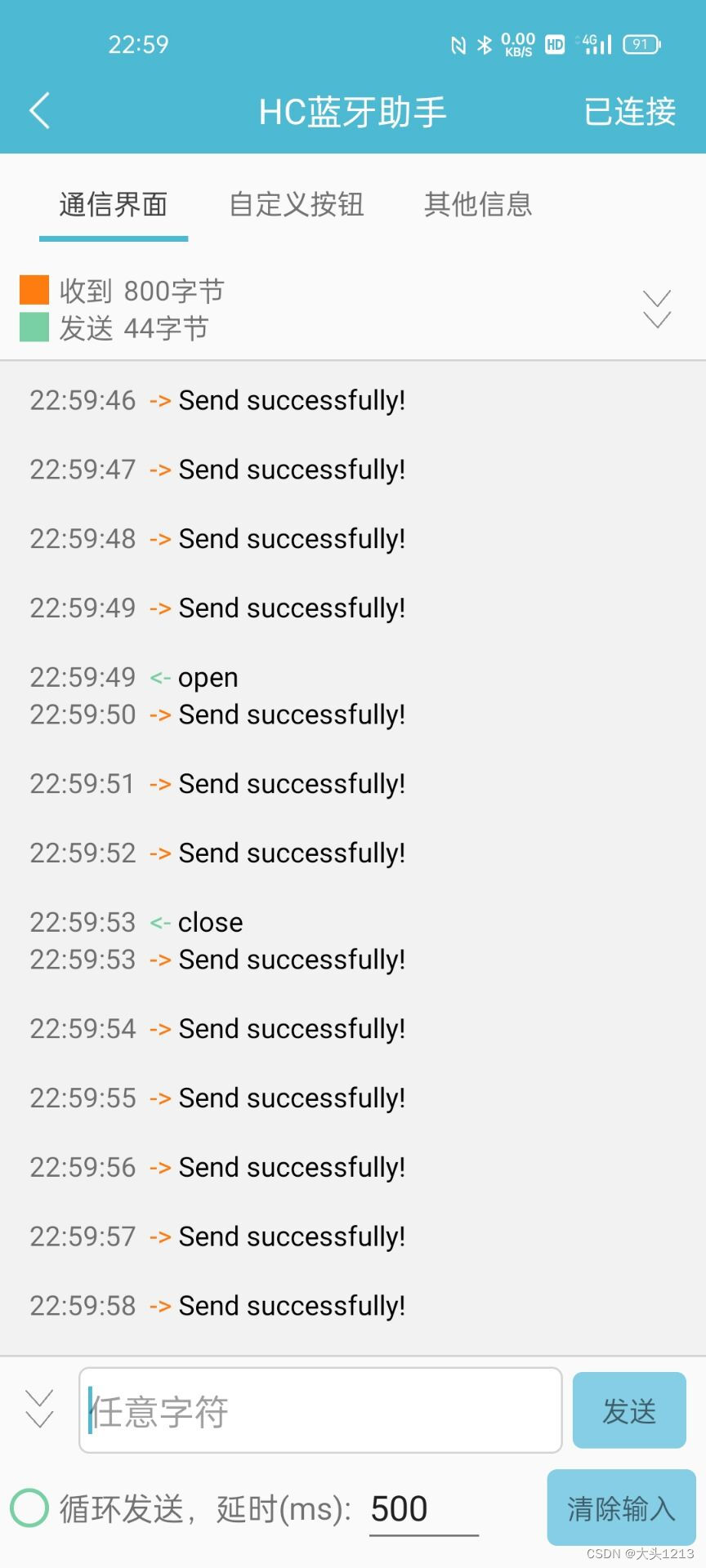Expand the byte counter double chevron
This screenshot has width=706, height=1568.
click(657, 310)
